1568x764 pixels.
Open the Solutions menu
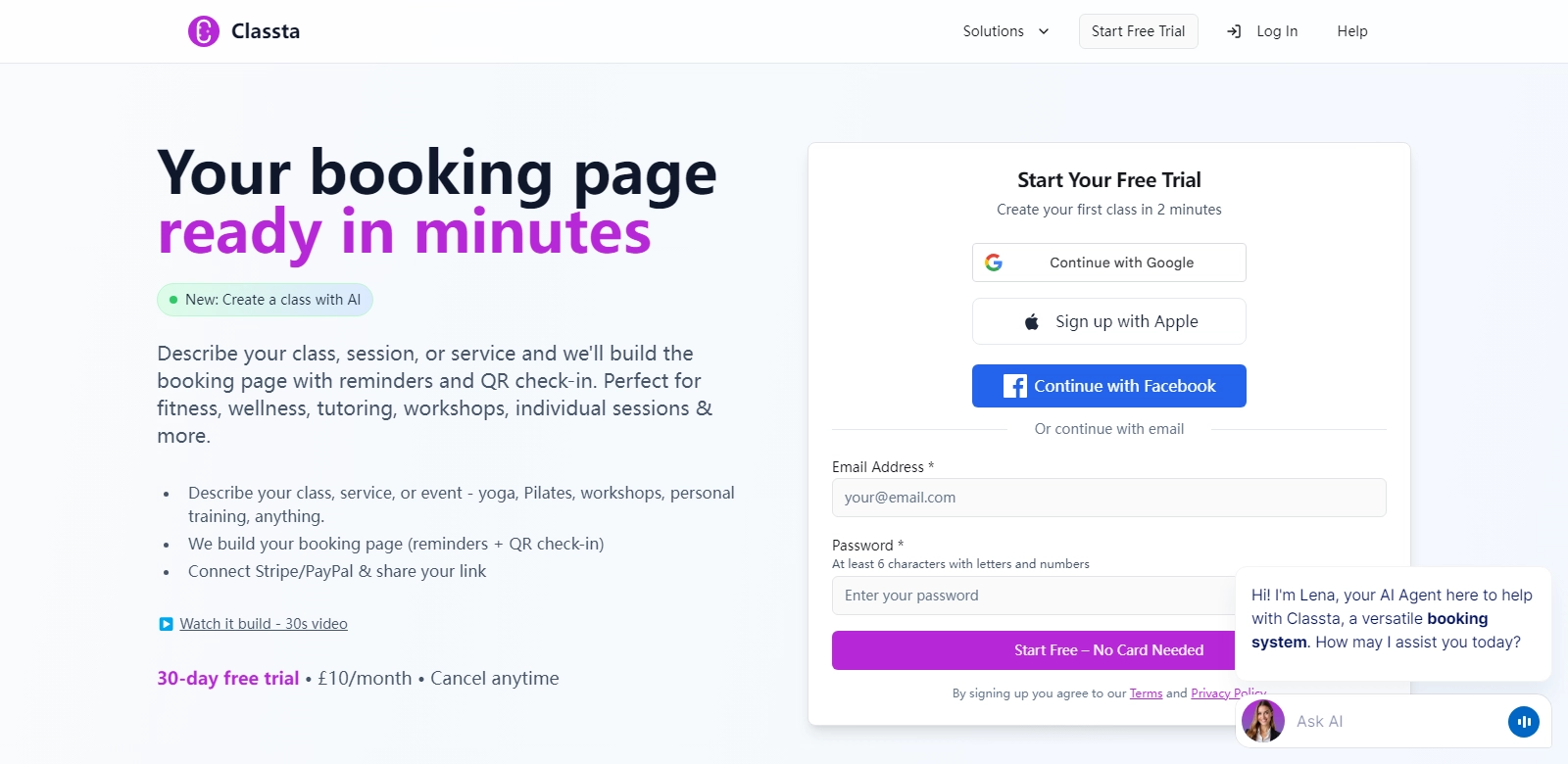[x=994, y=31]
